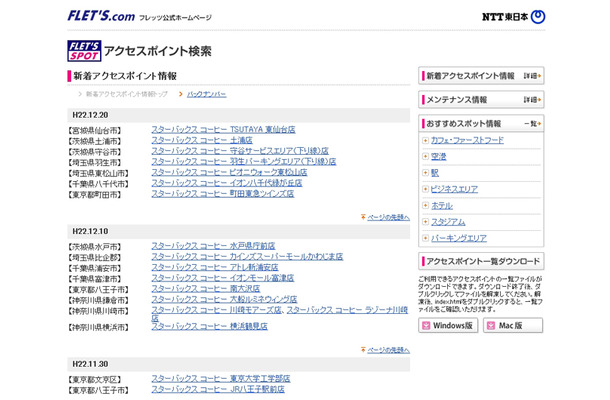Open パーキングエリア spot link
The image size is (610, 400).
(459, 238)
